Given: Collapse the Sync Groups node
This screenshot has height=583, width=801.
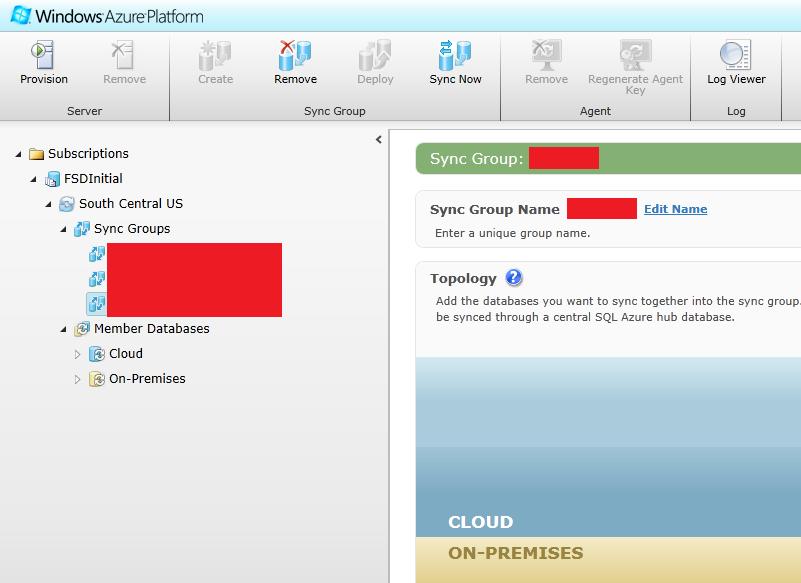Looking at the screenshot, I should pyautogui.click(x=63, y=229).
